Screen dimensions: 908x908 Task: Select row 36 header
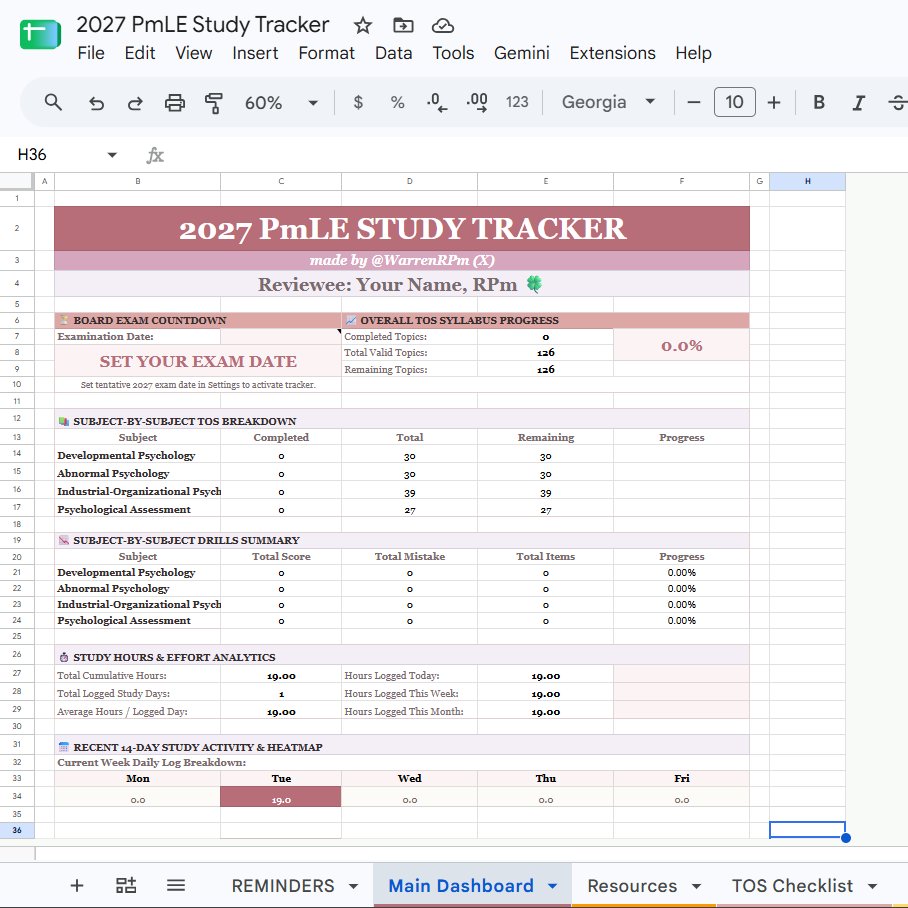pyautogui.click(x=17, y=830)
